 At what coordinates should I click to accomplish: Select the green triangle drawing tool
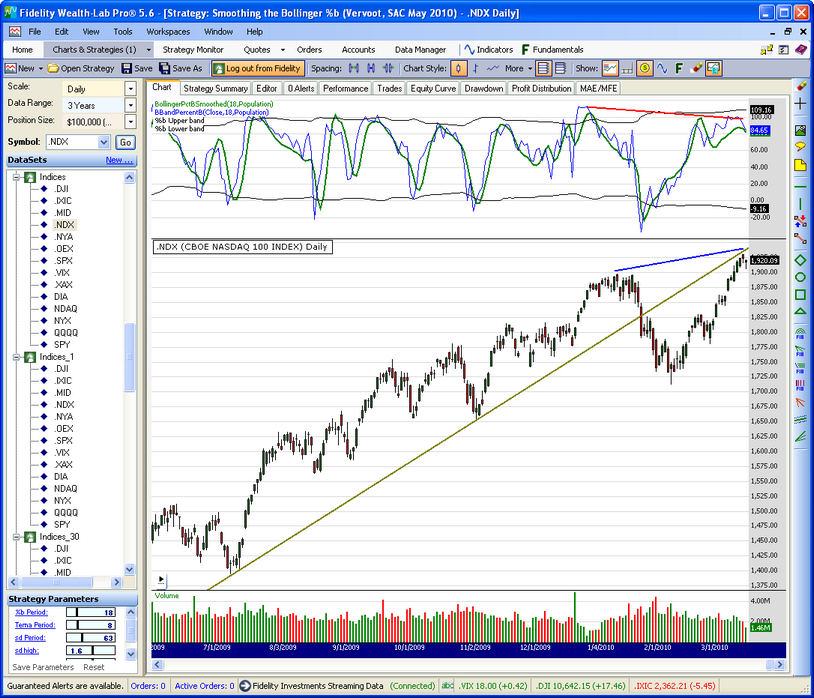point(800,312)
